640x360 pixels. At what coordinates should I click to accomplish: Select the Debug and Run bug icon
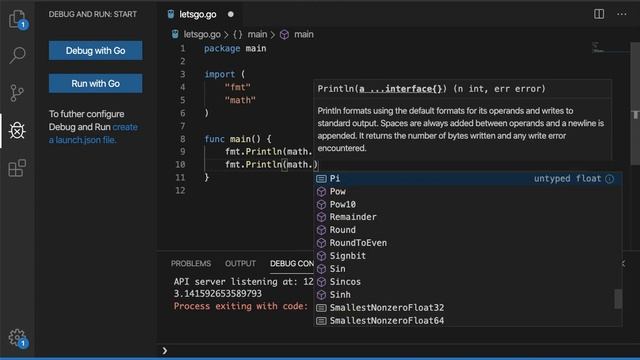(x=17, y=131)
